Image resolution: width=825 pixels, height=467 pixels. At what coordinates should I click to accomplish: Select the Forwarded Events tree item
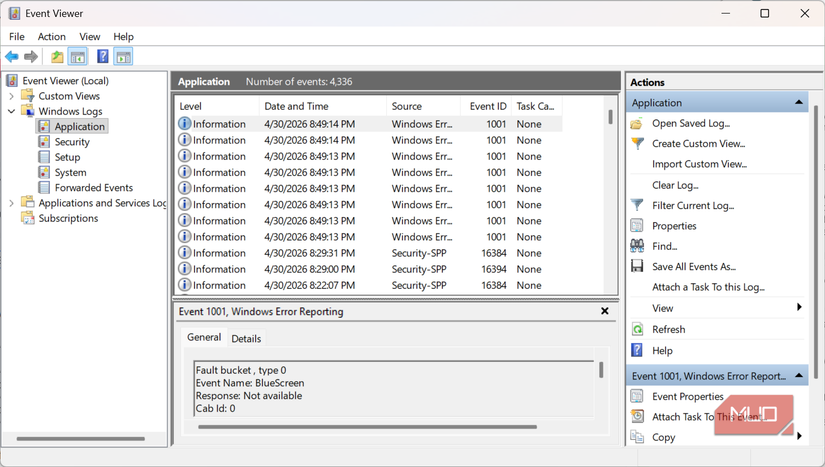(94, 188)
